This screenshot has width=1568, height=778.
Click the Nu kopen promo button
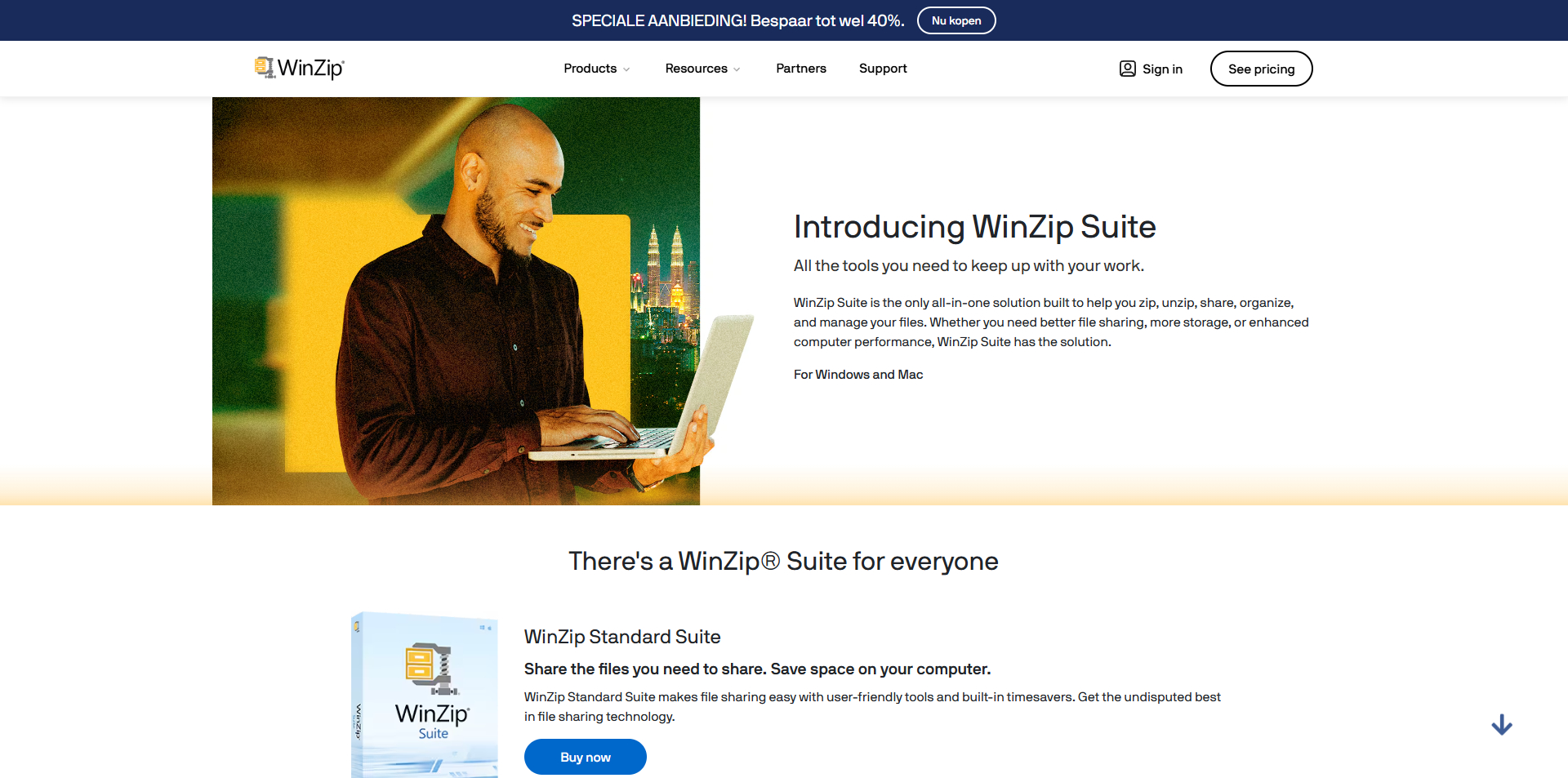956,20
